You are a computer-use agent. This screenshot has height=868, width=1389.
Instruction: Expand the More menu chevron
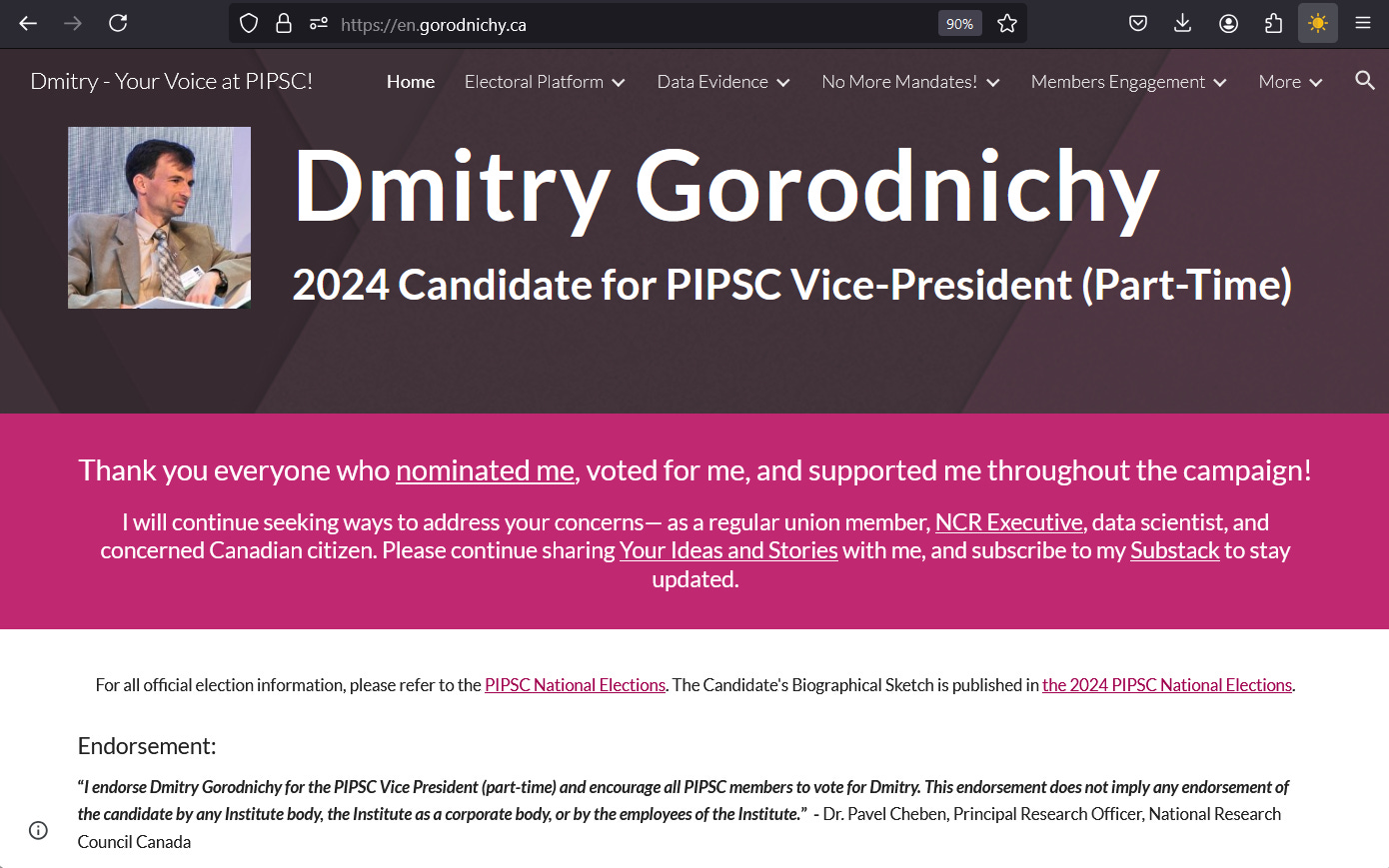click(1316, 83)
